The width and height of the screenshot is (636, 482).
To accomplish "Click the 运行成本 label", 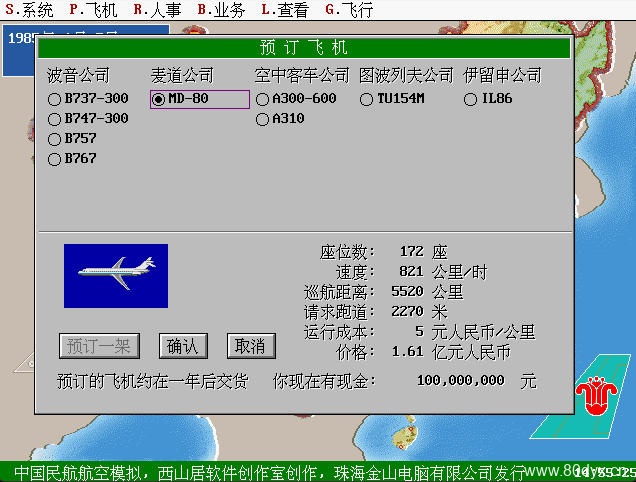I will pos(339,332).
